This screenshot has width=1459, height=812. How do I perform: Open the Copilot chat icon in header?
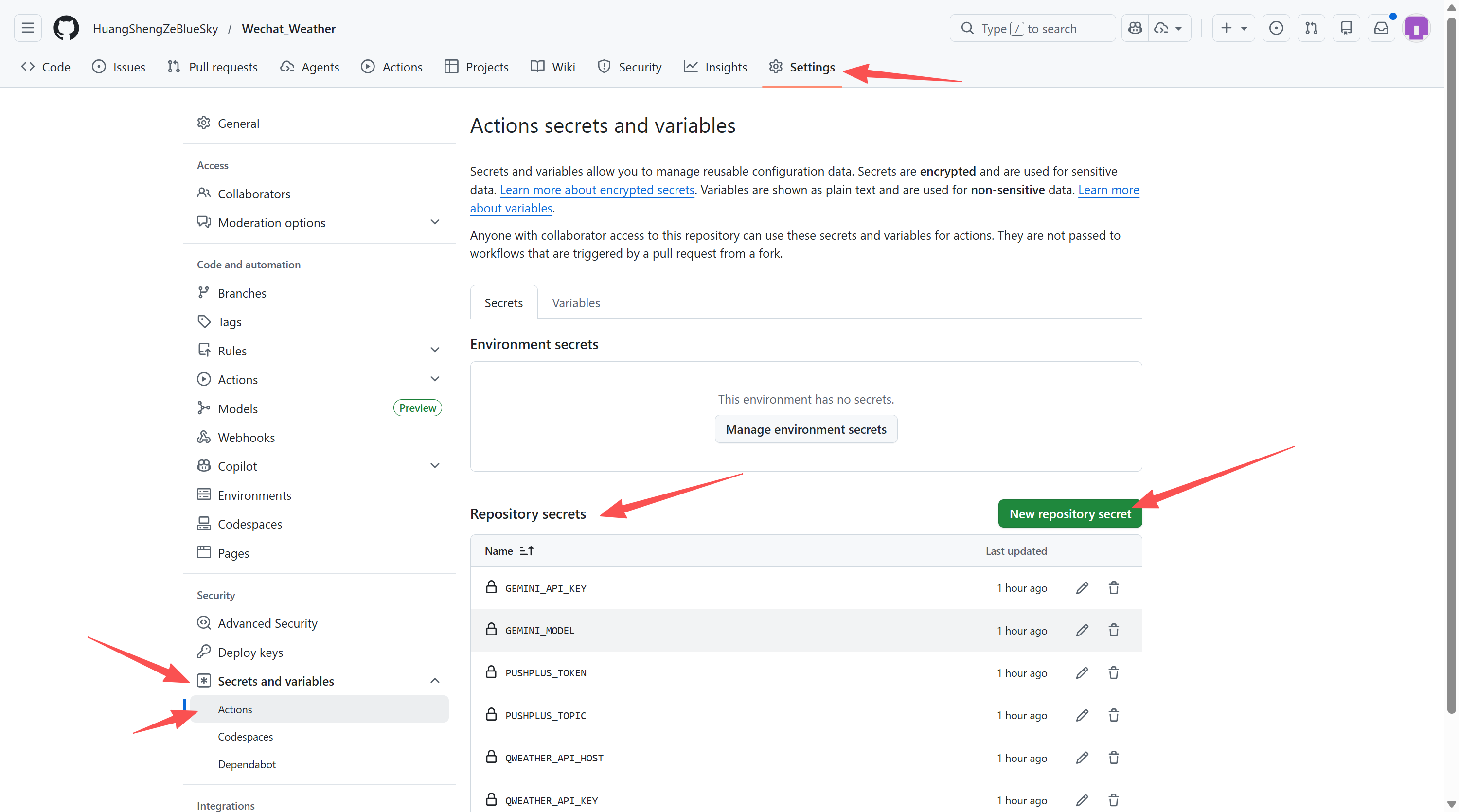coord(1135,28)
